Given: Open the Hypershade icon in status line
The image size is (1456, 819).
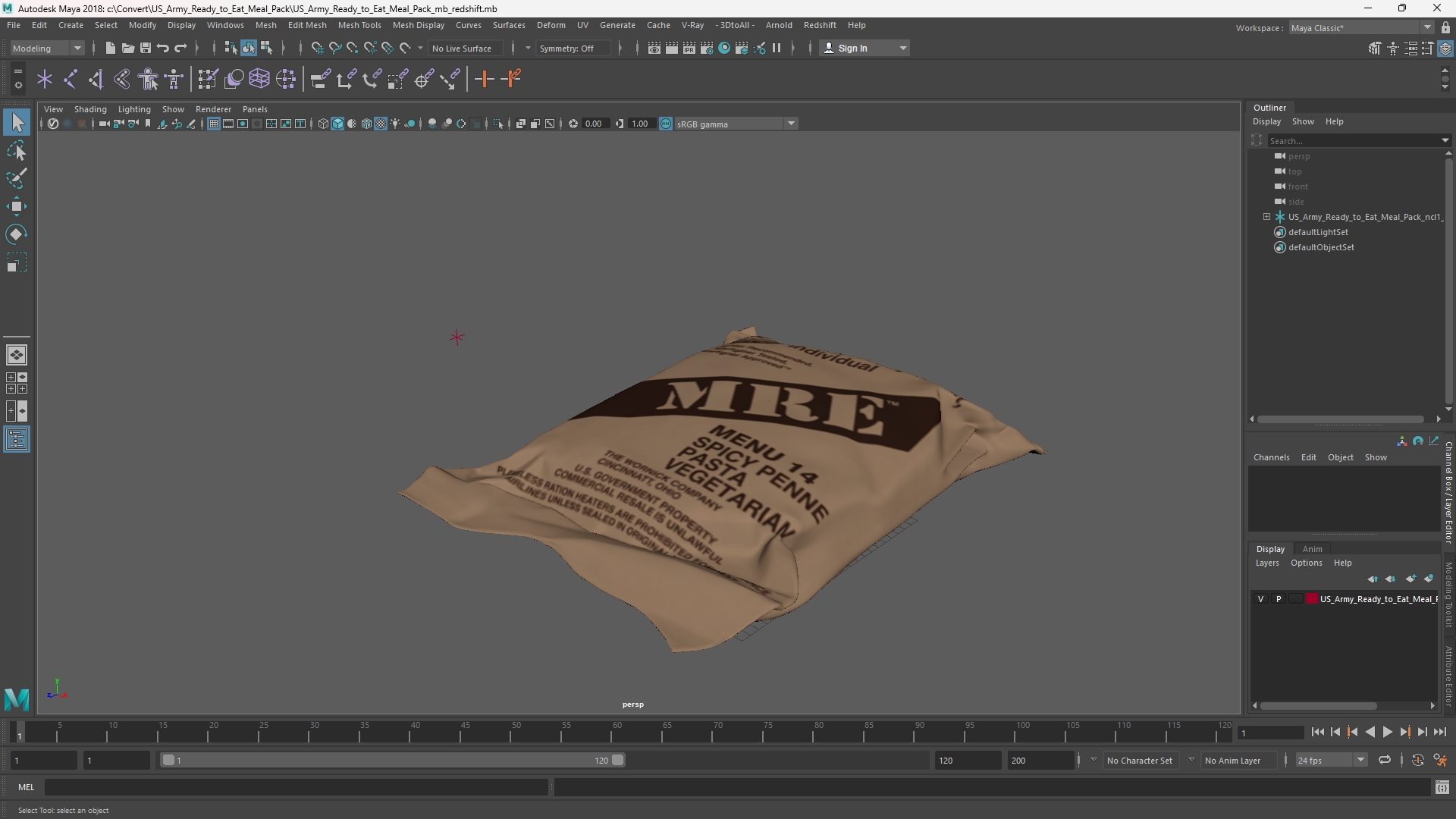Looking at the screenshot, I should click(x=724, y=49).
